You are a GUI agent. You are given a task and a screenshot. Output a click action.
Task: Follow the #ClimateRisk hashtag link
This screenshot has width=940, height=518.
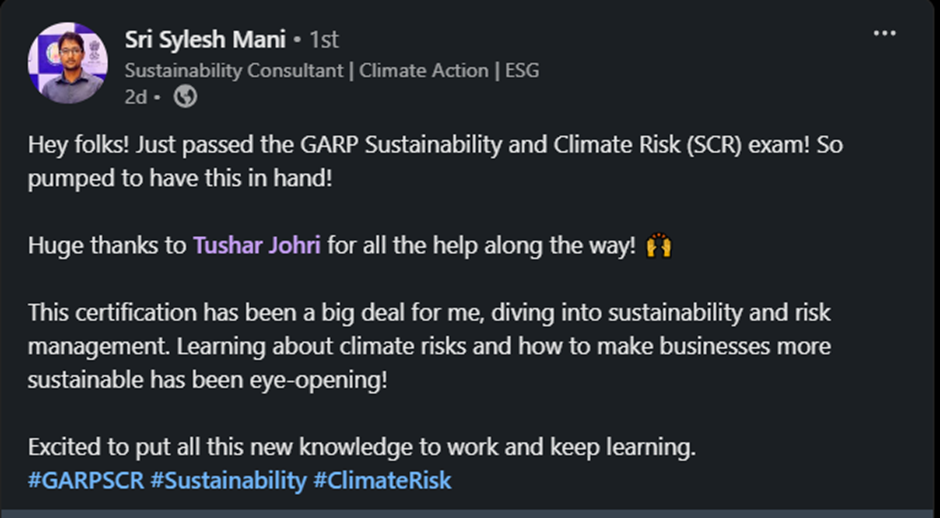tap(382, 480)
